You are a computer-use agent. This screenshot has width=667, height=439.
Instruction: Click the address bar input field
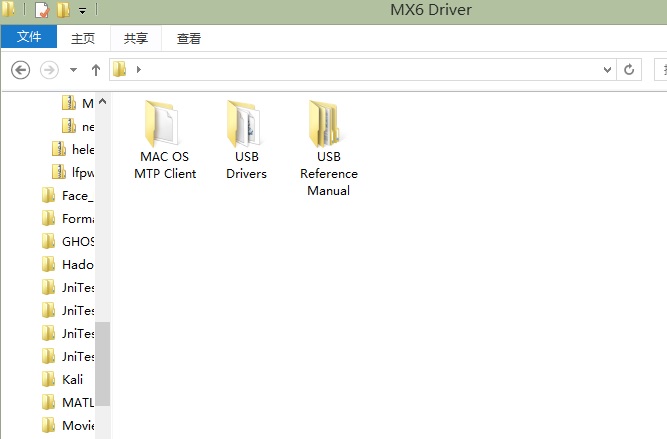click(362, 70)
